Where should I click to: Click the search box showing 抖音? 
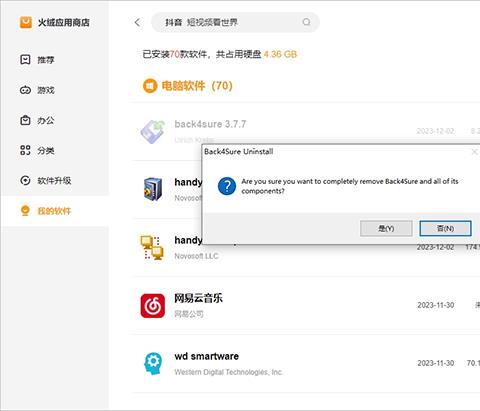click(235, 22)
